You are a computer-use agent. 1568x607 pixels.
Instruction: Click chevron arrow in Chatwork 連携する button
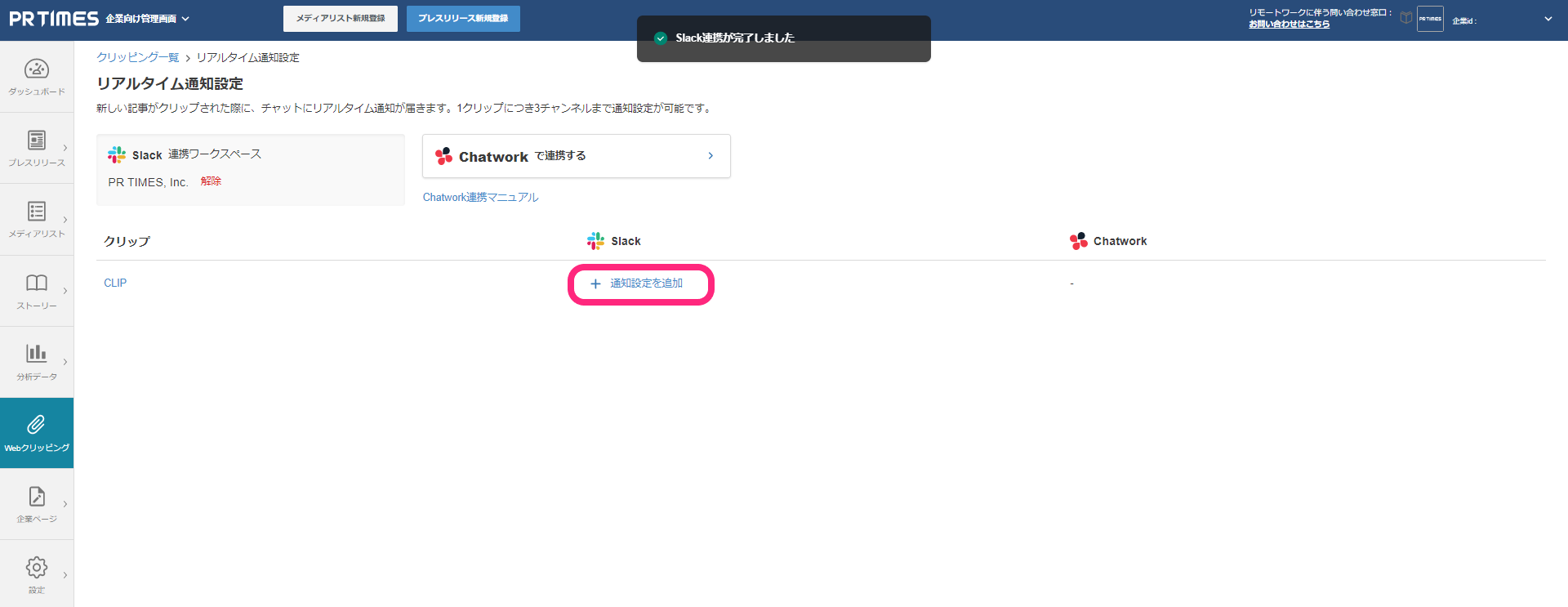coord(710,156)
